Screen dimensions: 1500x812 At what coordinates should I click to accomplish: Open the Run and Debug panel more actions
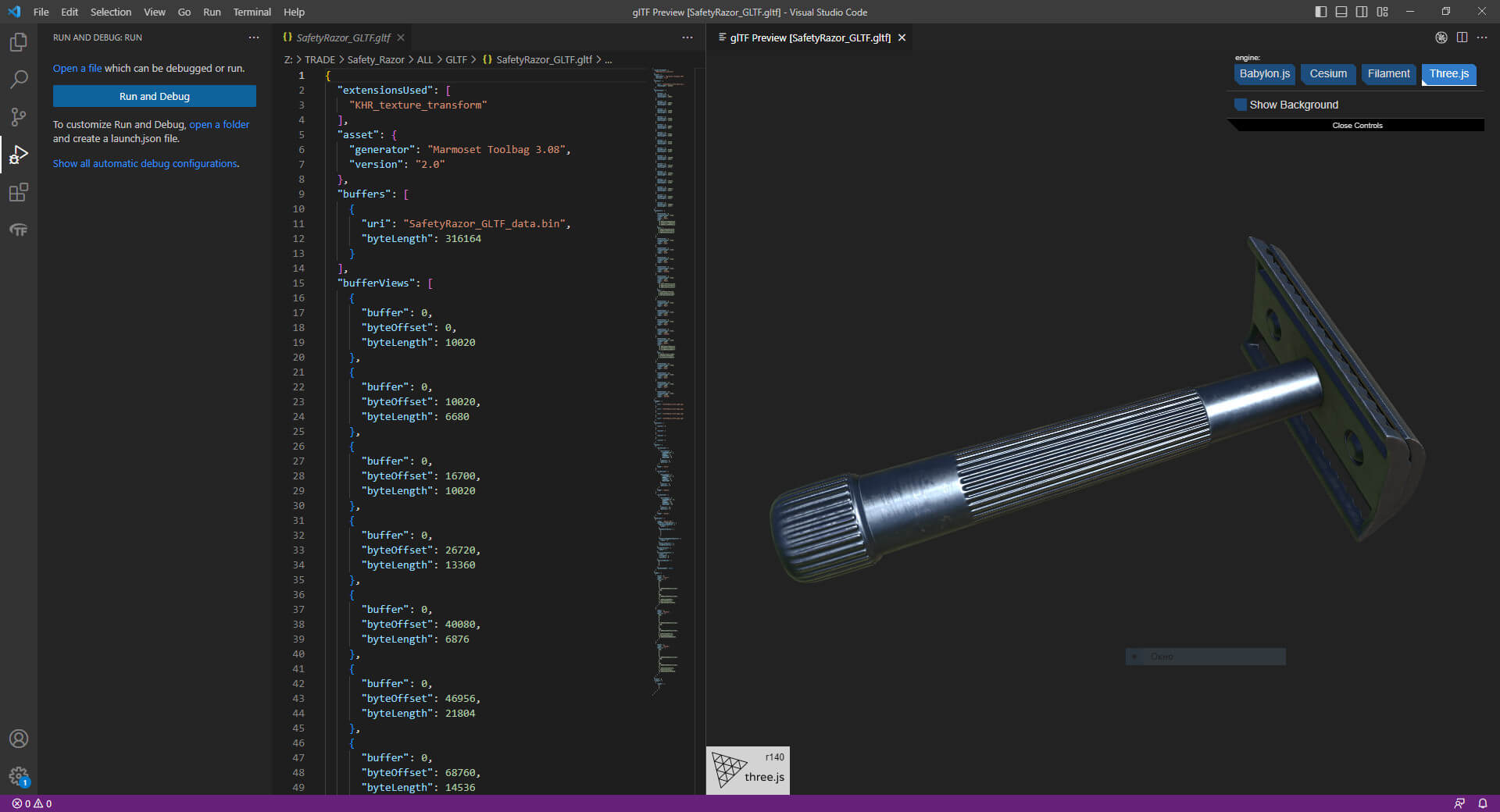254,37
